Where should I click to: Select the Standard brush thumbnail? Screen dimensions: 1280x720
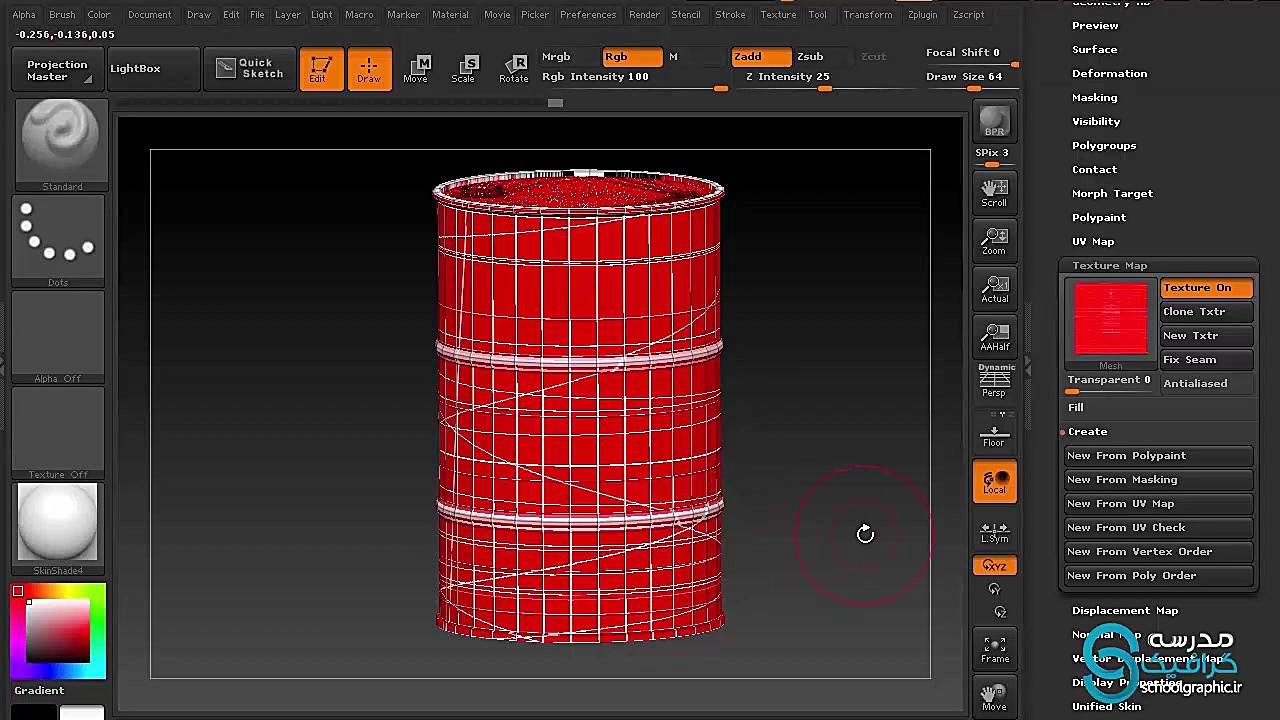pos(61,140)
